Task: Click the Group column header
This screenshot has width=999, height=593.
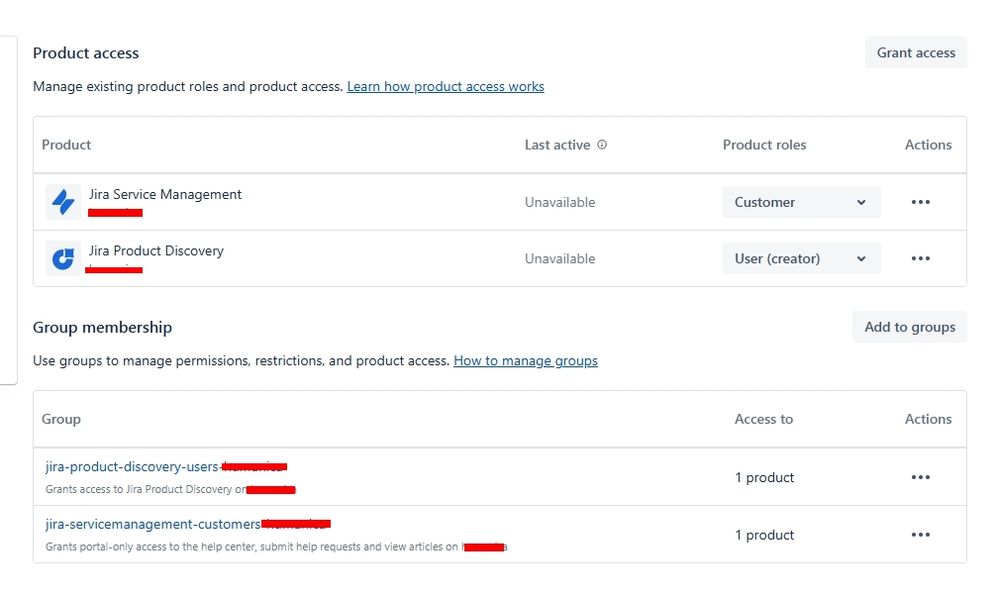Action: click(x=61, y=419)
